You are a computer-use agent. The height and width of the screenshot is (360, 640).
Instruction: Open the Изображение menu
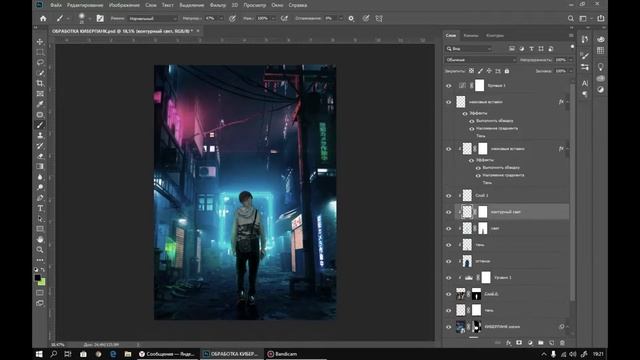coord(124,5)
